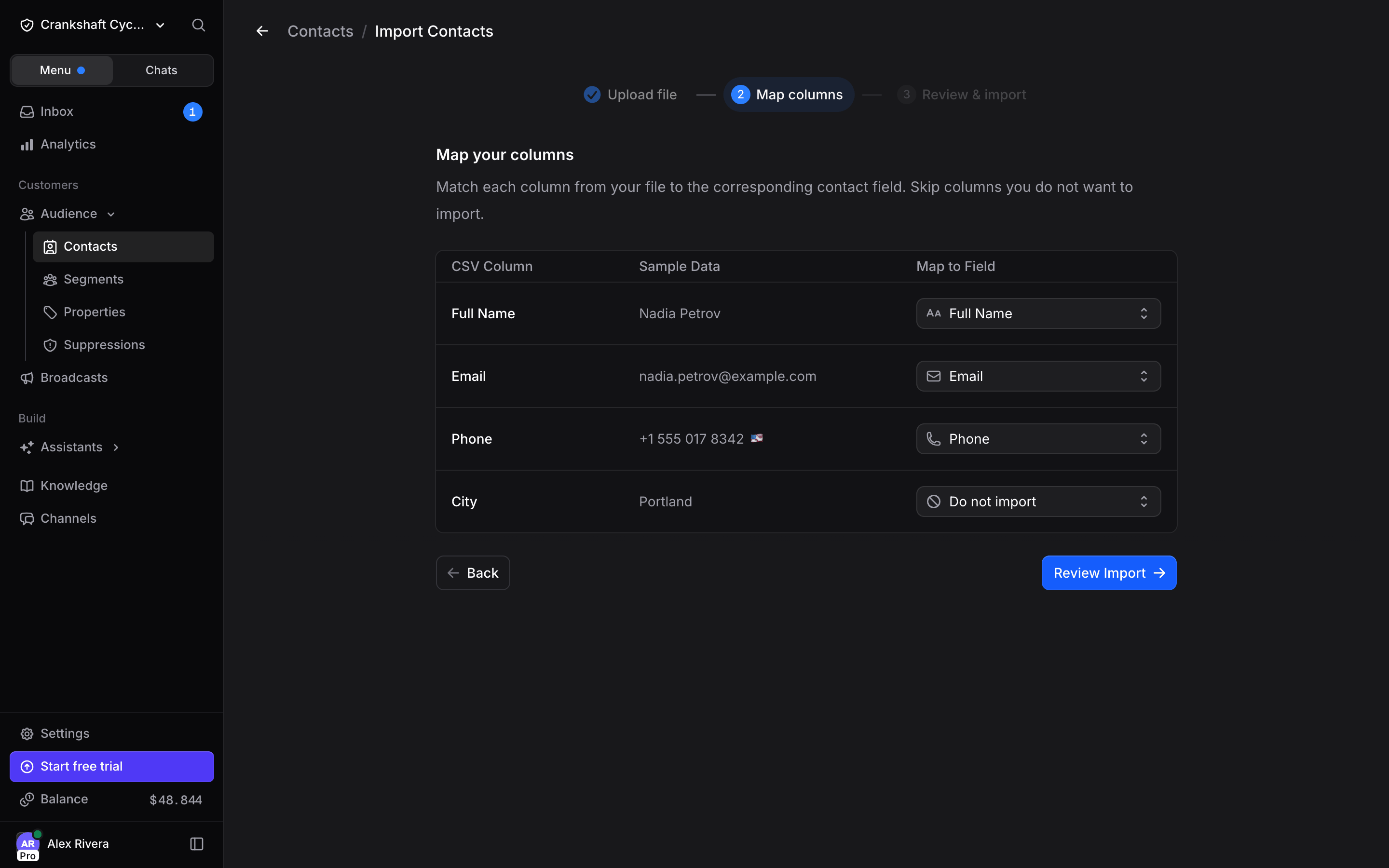Click the sample email nadia.petrov@example.com
Screen dimensions: 1389x868
pos(727,376)
